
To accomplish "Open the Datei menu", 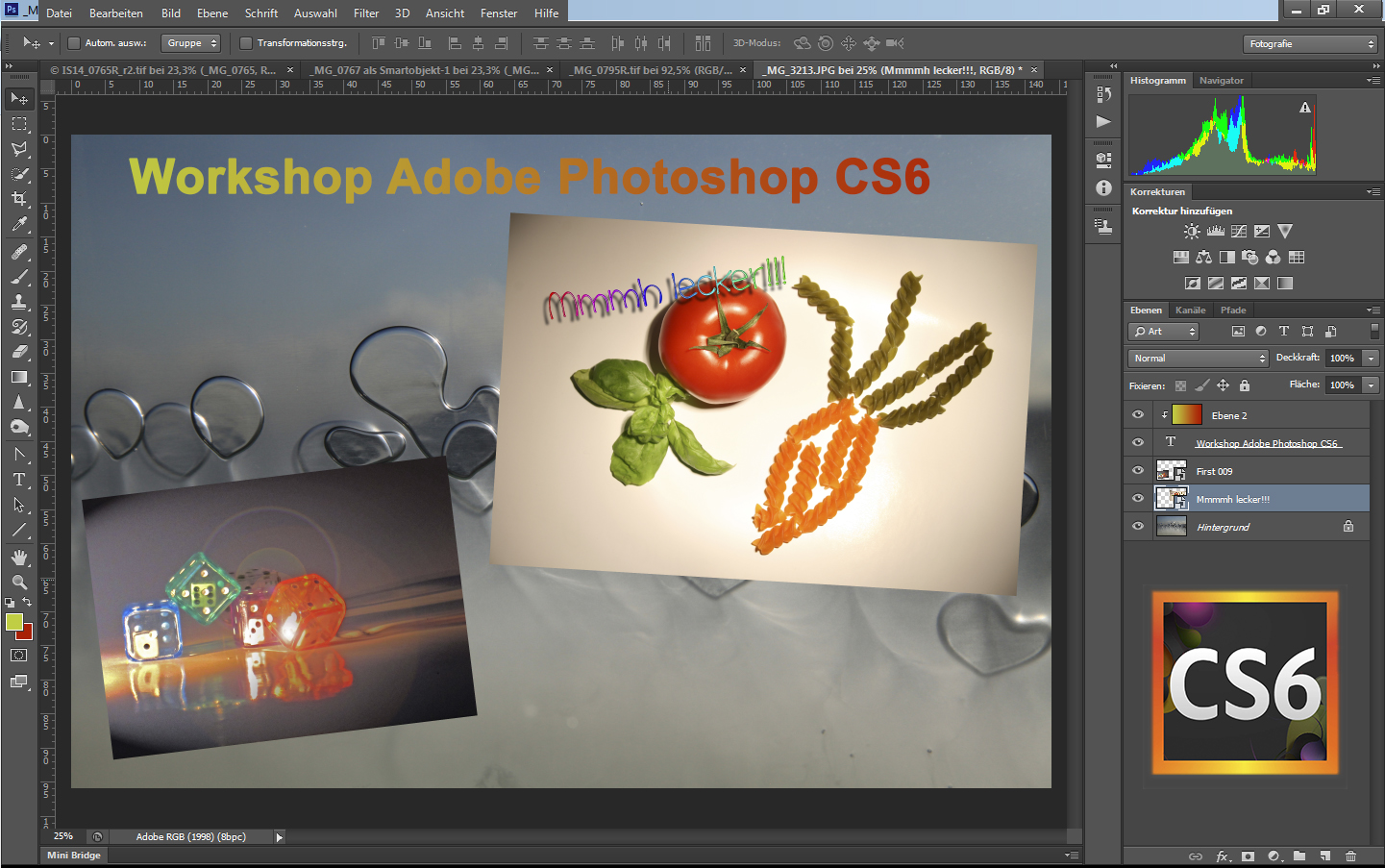I will point(59,13).
